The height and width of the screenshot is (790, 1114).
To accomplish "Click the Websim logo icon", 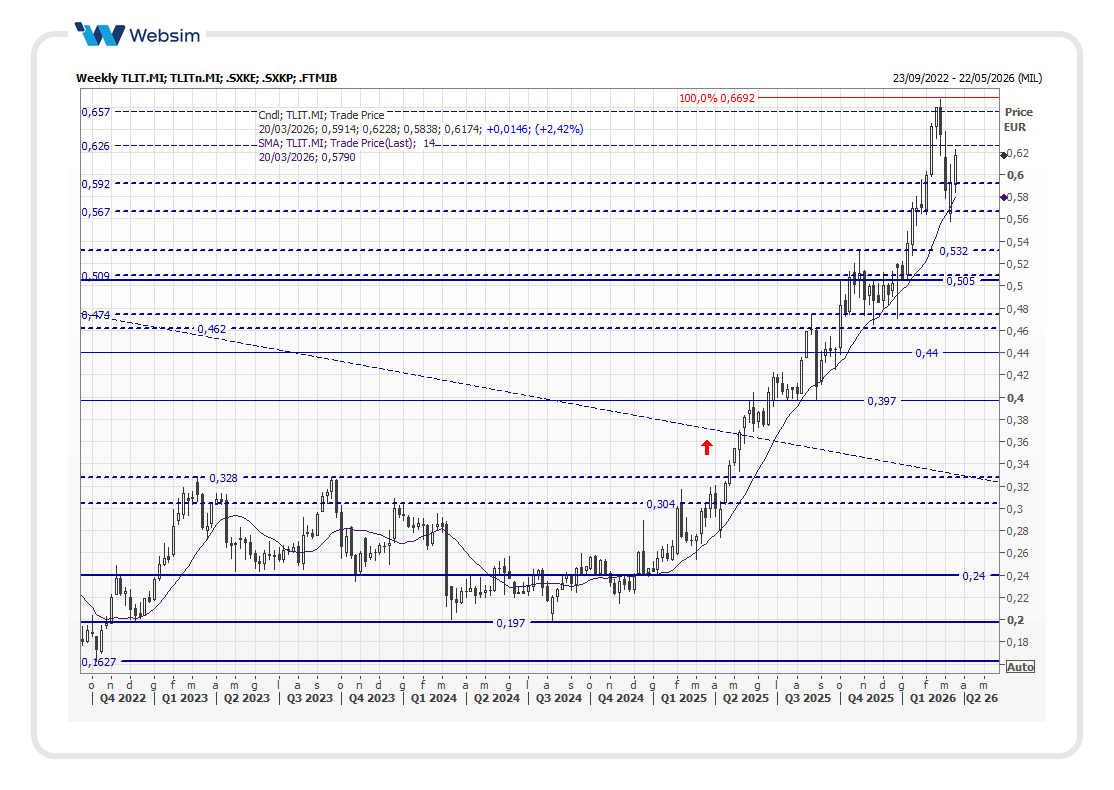I will (x=101, y=35).
